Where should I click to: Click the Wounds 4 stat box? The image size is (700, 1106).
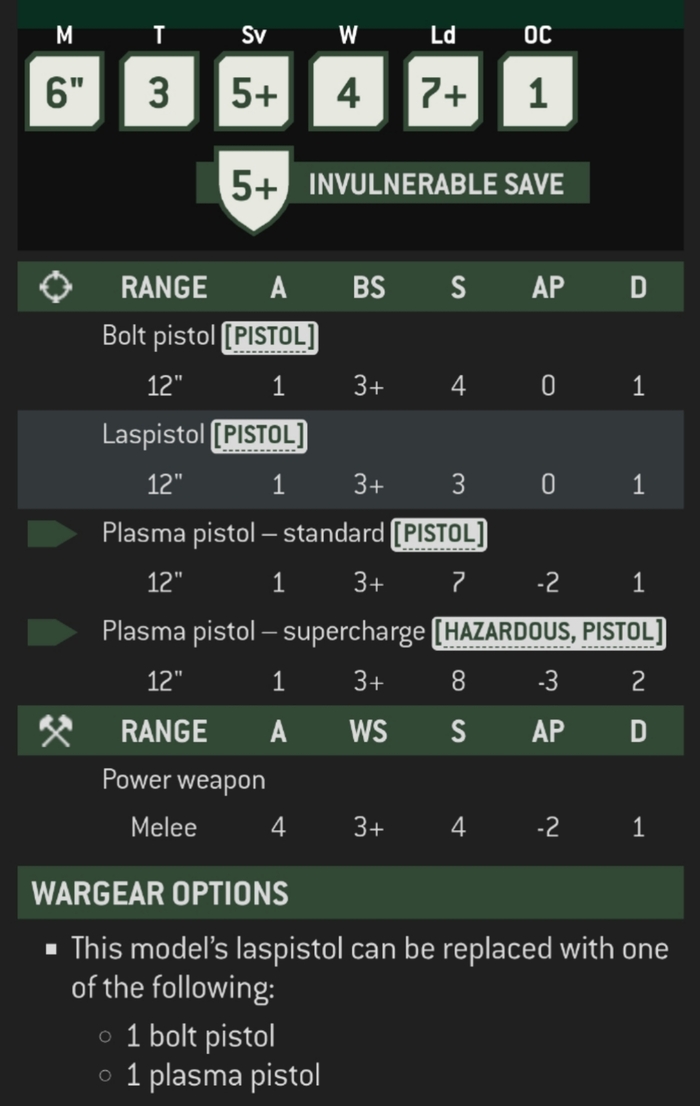click(347, 92)
